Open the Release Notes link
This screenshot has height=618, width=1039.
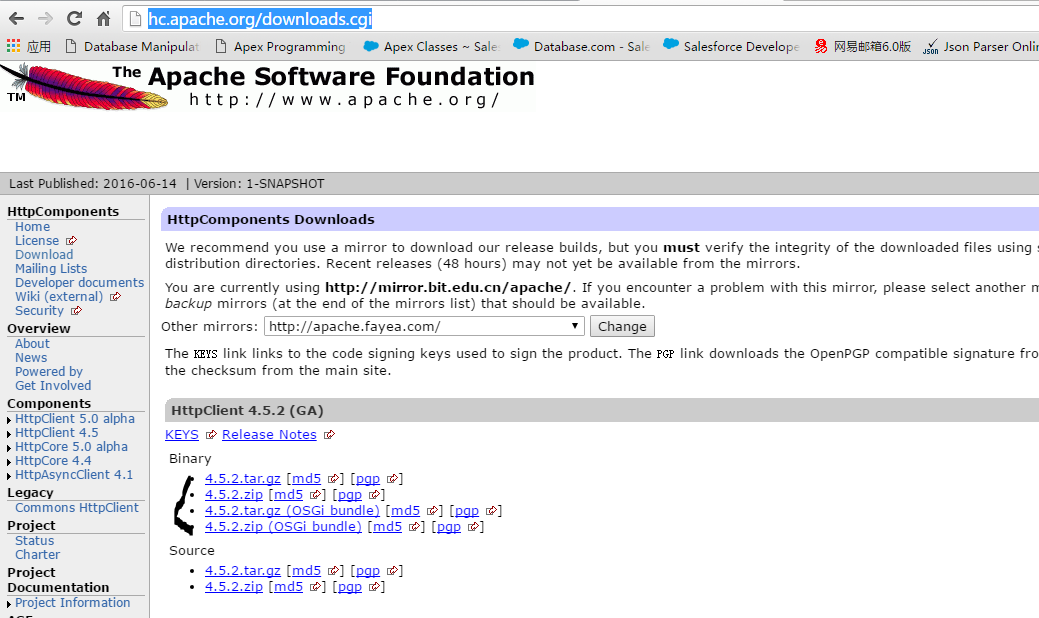(x=269, y=435)
